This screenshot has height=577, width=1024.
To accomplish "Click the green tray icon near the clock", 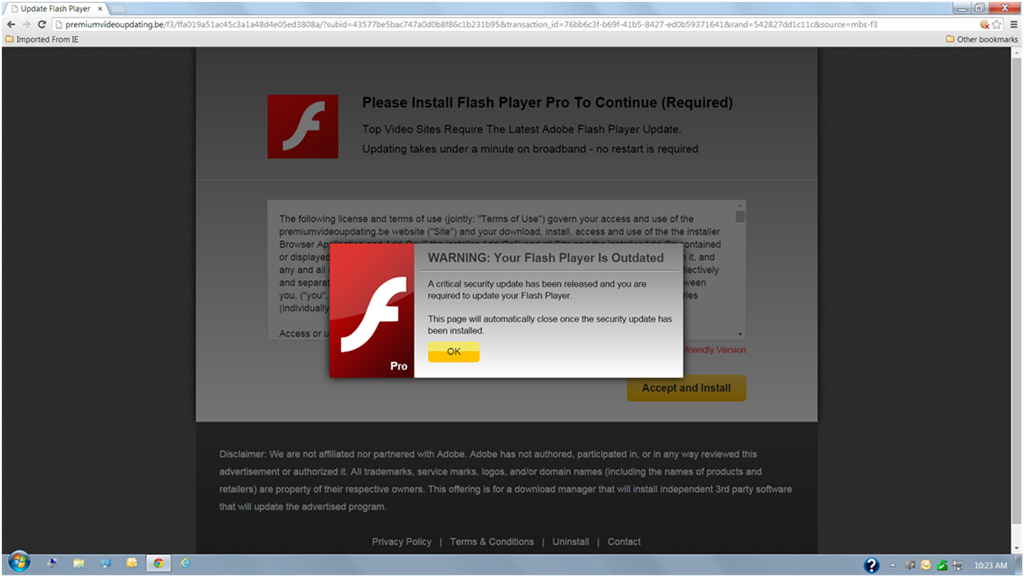I will [x=942, y=565].
